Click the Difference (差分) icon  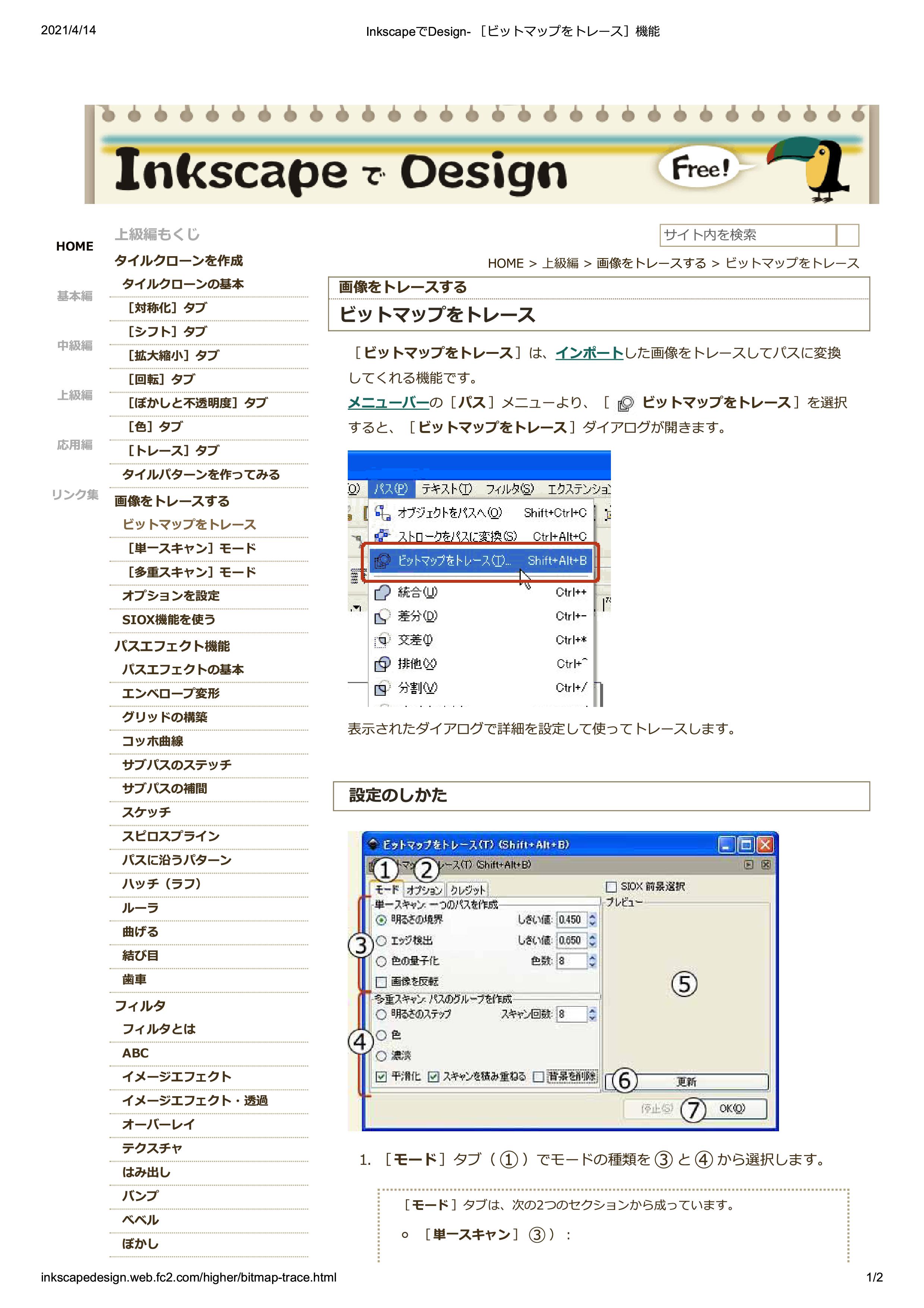click(382, 616)
